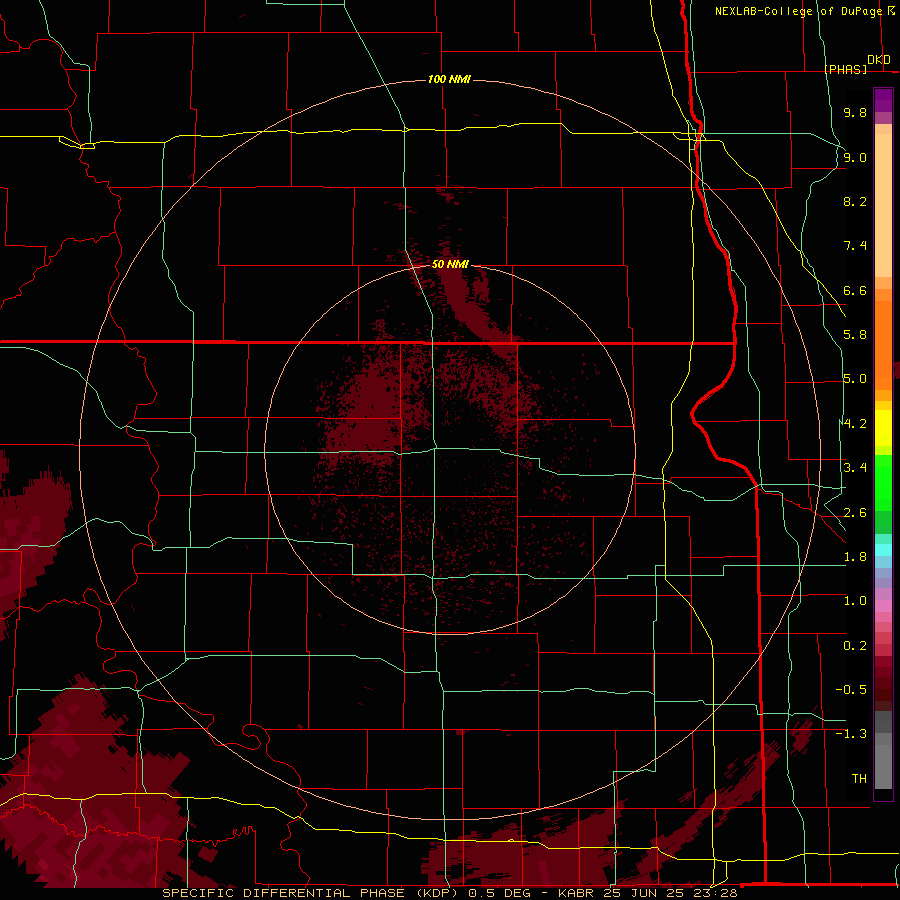Click the -0.5 value on the color scale

click(x=851, y=690)
